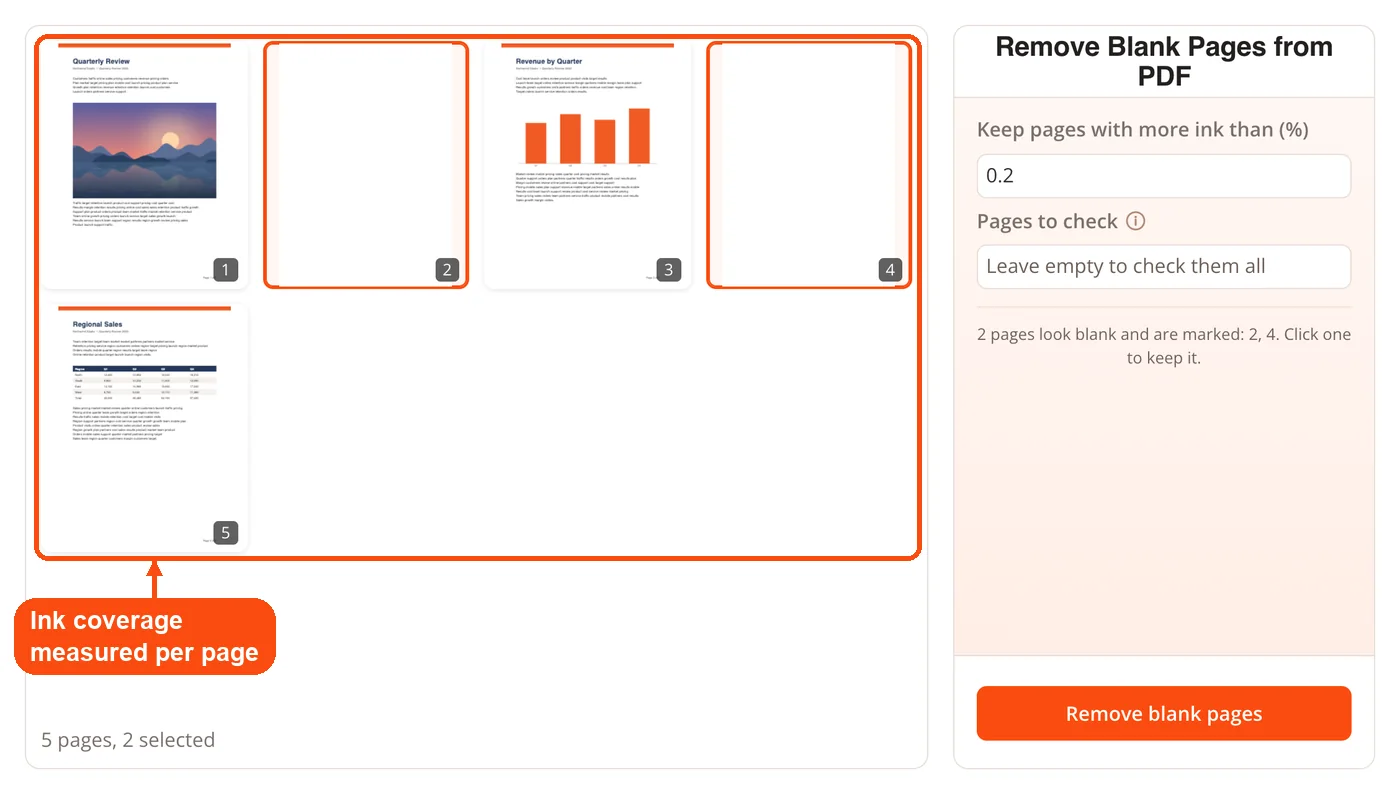
Task: Focus the ink percentage threshold field
Action: pyautogui.click(x=1164, y=176)
